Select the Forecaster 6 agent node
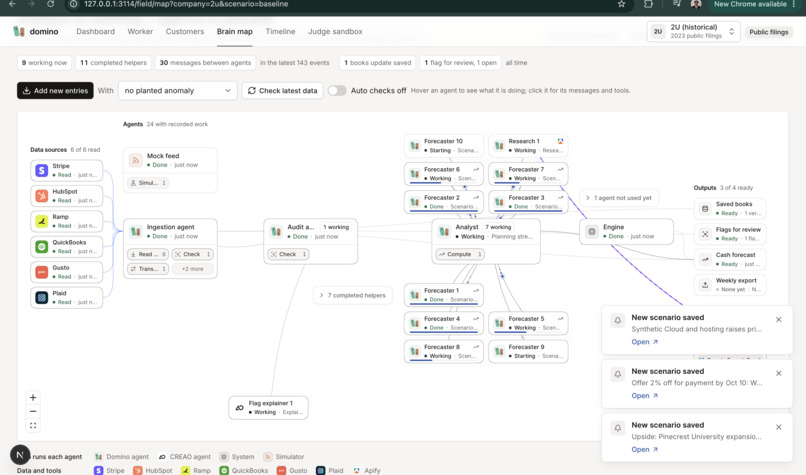This screenshot has height=475, width=806. pyautogui.click(x=444, y=174)
